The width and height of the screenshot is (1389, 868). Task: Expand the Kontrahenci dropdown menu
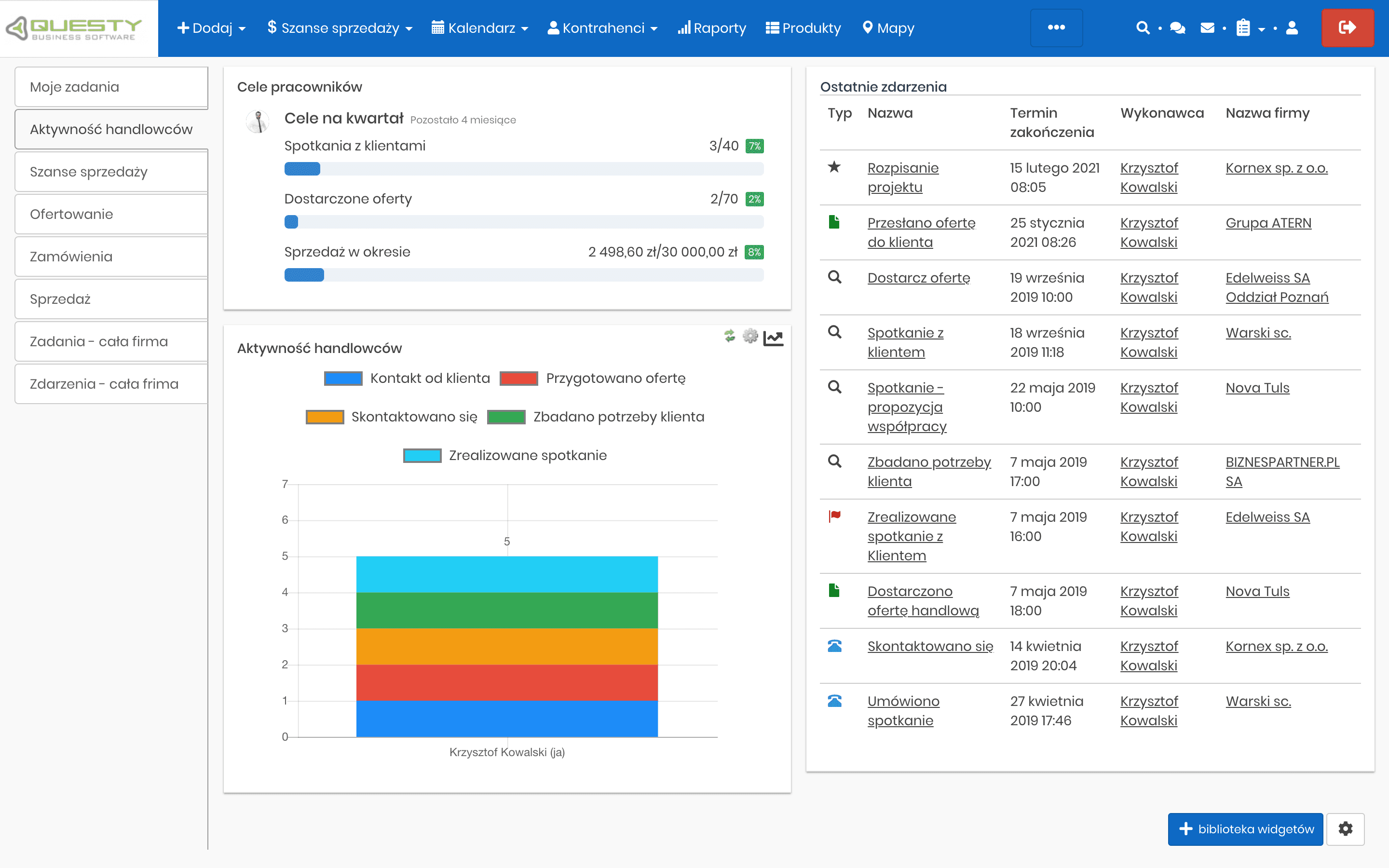(x=603, y=27)
